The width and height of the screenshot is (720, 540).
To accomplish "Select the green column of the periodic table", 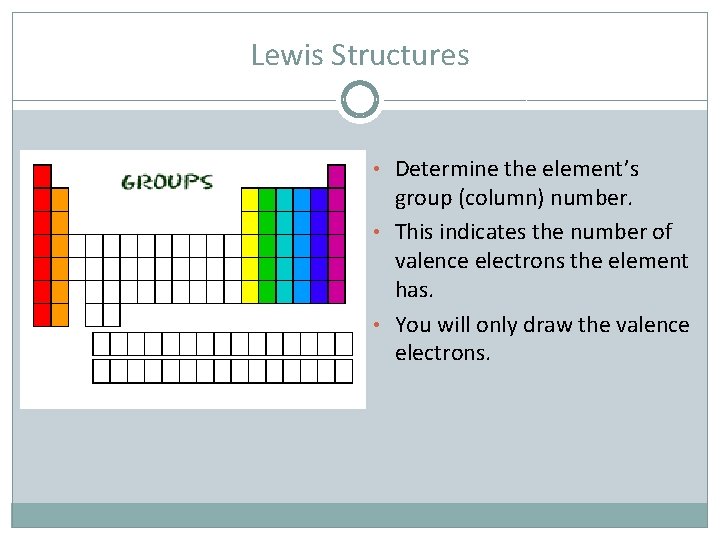I will tap(267, 245).
